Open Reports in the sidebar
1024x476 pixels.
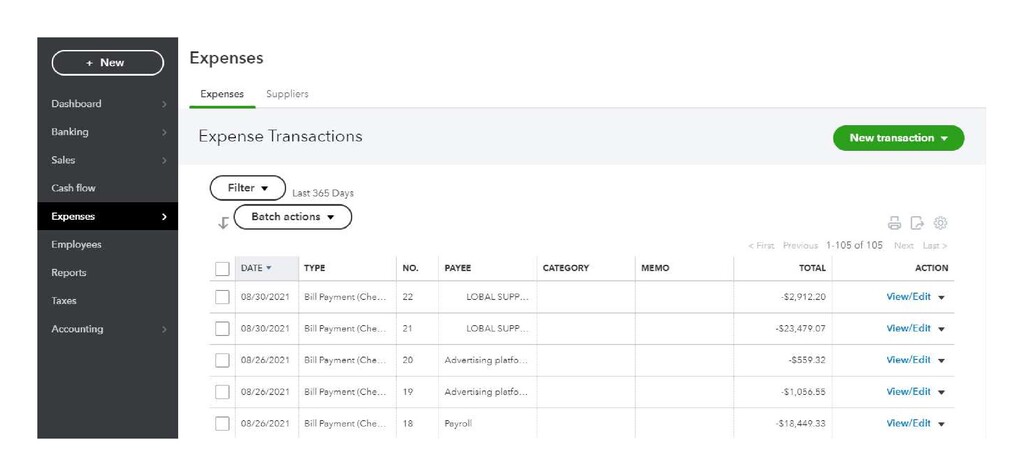click(69, 273)
